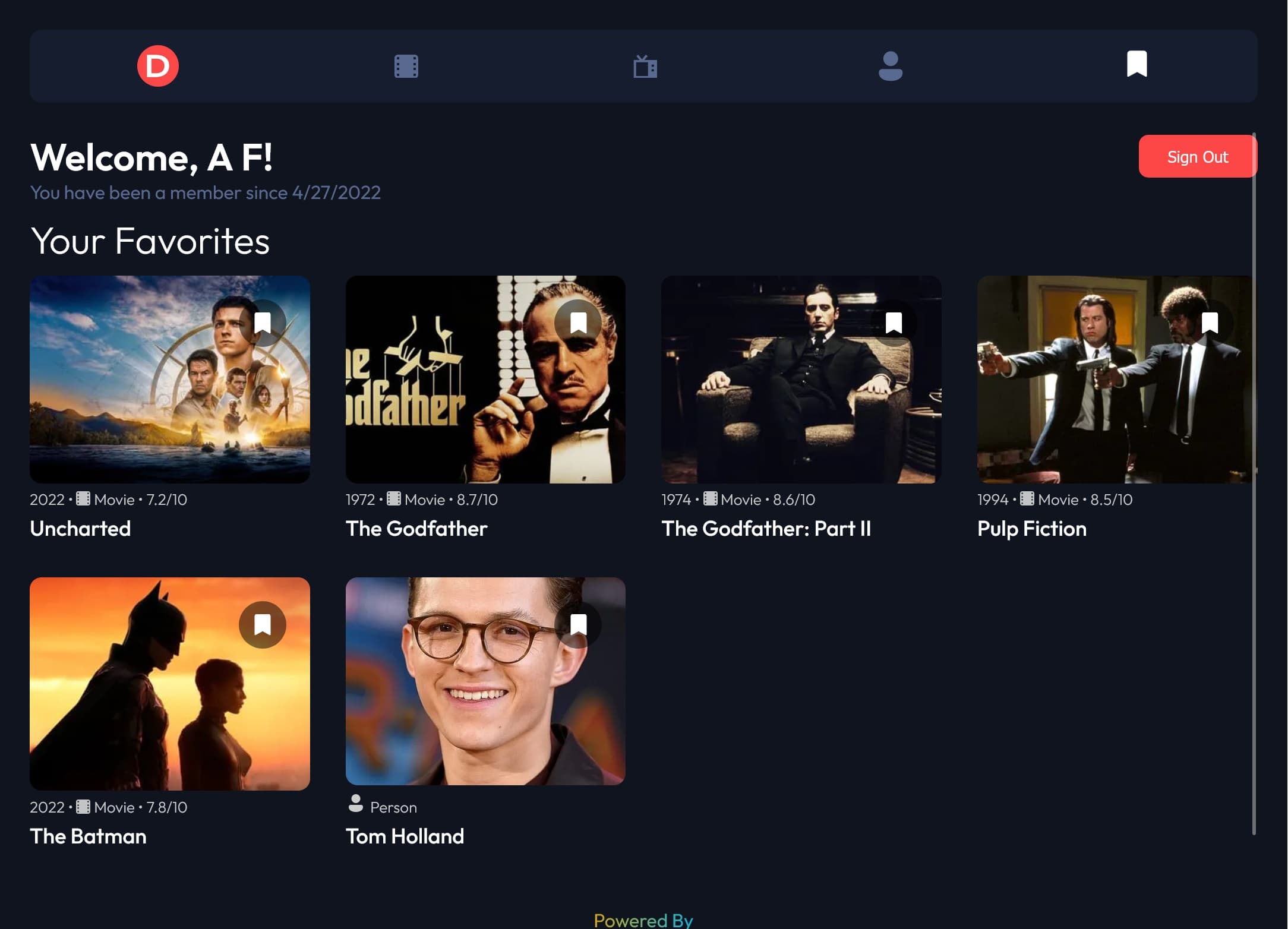Click The Godfather title text
The height and width of the screenshot is (929, 1288).
click(416, 529)
